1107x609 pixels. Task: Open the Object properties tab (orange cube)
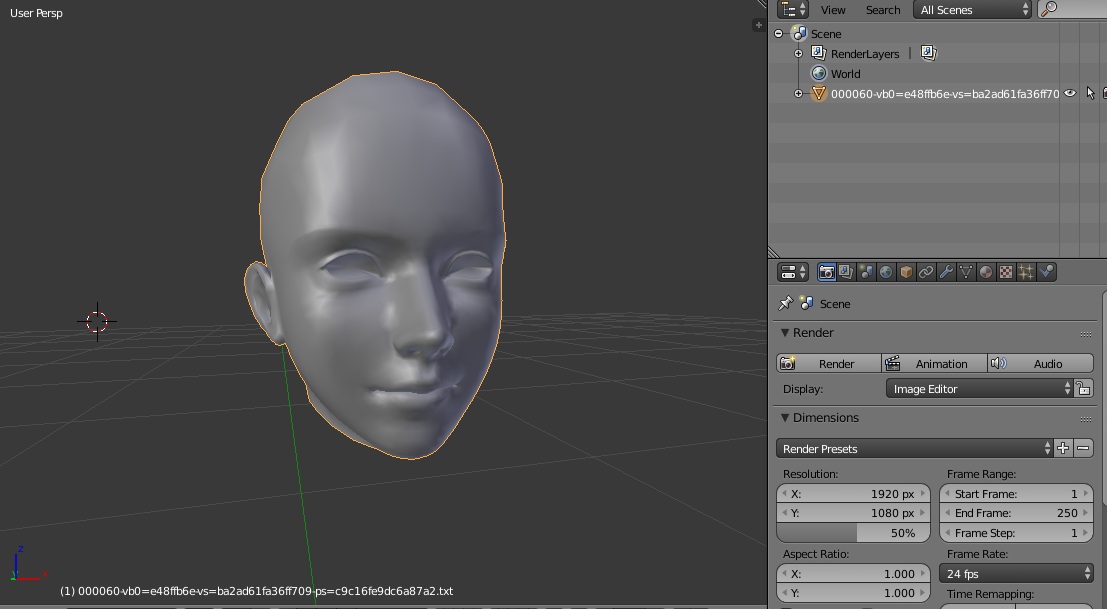tap(906, 272)
